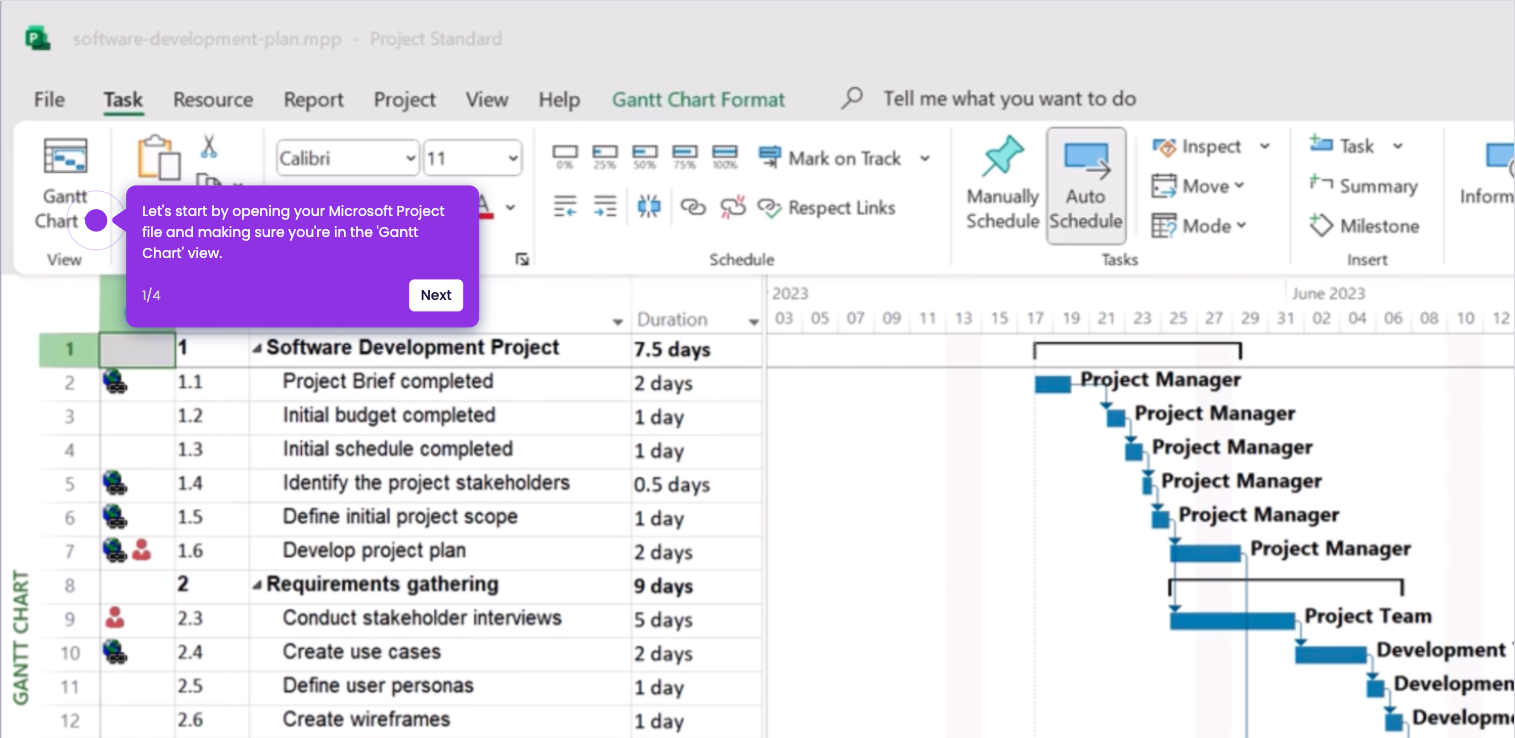Open the task name column filter dropdown
Image resolution: width=1515 pixels, height=738 pixels.
click(618, 321)
